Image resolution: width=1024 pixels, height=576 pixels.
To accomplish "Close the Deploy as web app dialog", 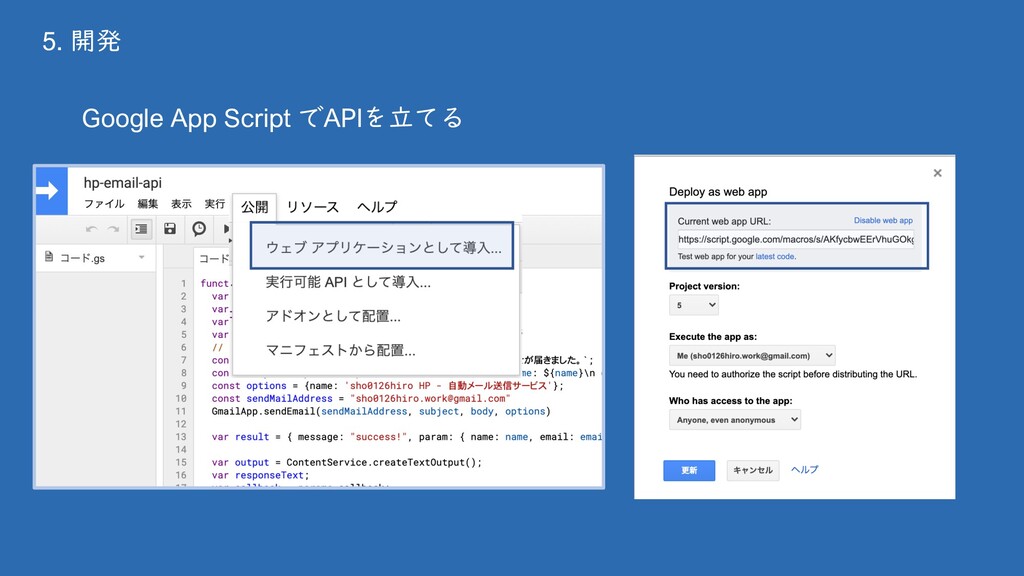I will click(x=937, y=173).
